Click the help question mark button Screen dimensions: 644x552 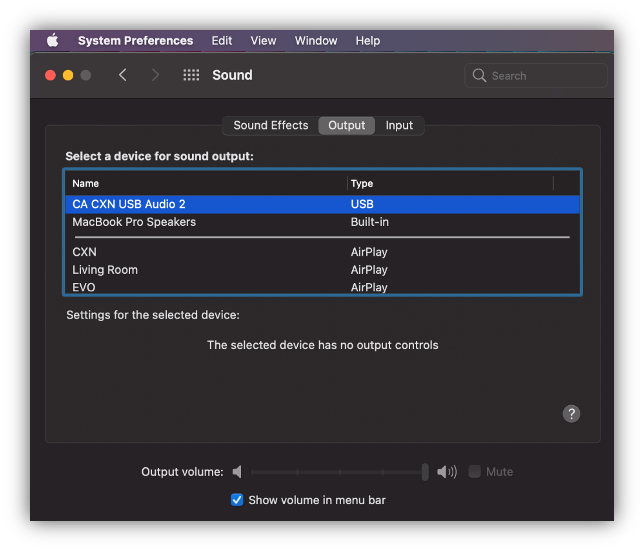[x=571, y=414]
